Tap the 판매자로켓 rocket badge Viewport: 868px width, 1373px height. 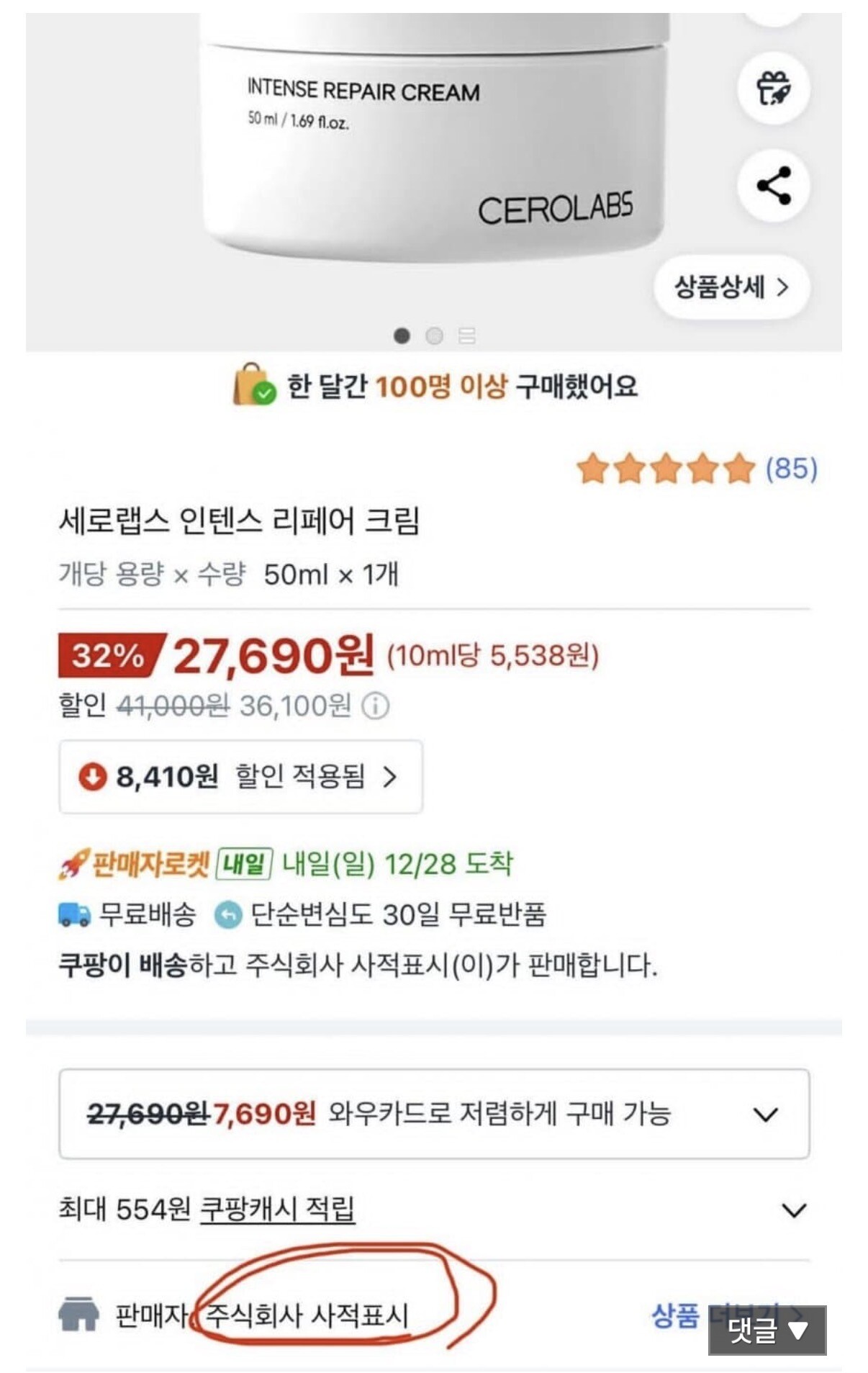pos(135,864)
